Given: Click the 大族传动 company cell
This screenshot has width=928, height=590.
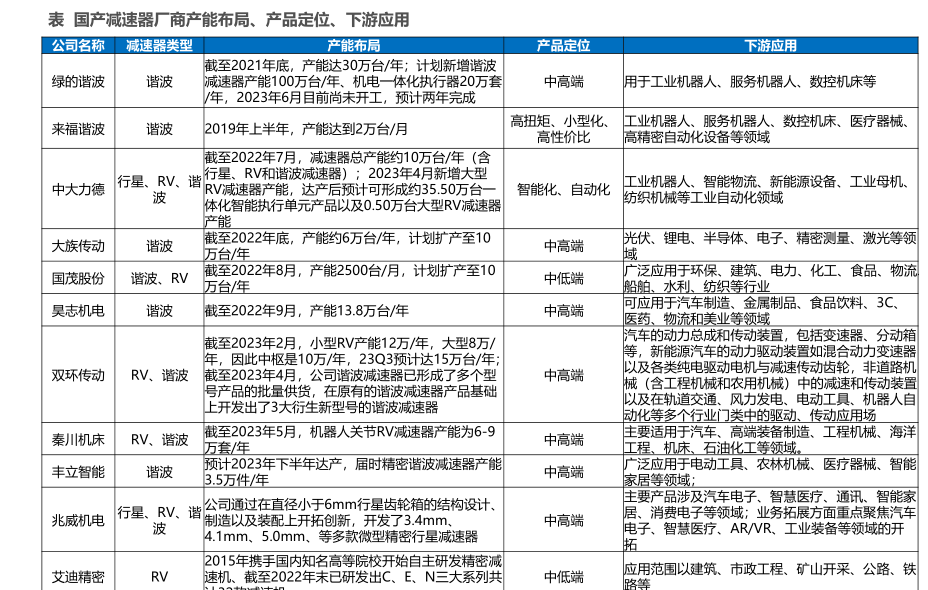Looking at the screenshot, I should [x=78, y=245].
